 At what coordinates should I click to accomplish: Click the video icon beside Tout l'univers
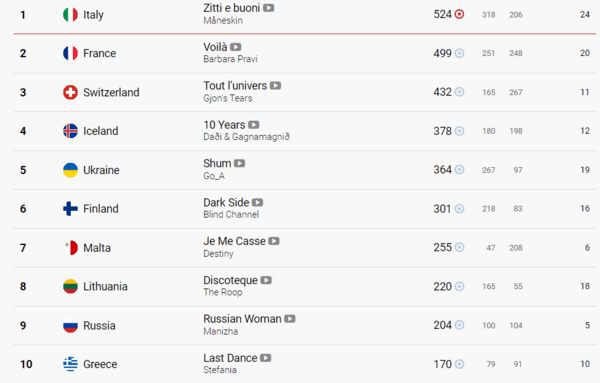(276, 86)
